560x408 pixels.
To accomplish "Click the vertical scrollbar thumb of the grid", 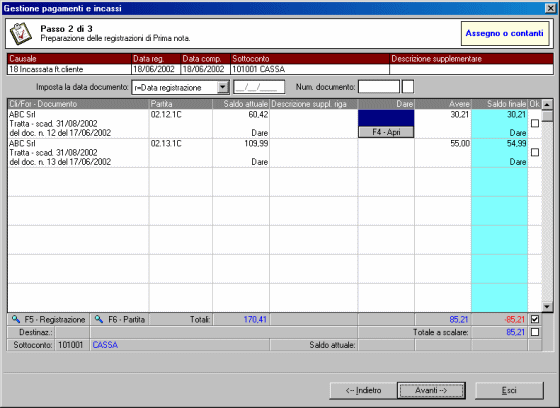I will coord(547,116).
